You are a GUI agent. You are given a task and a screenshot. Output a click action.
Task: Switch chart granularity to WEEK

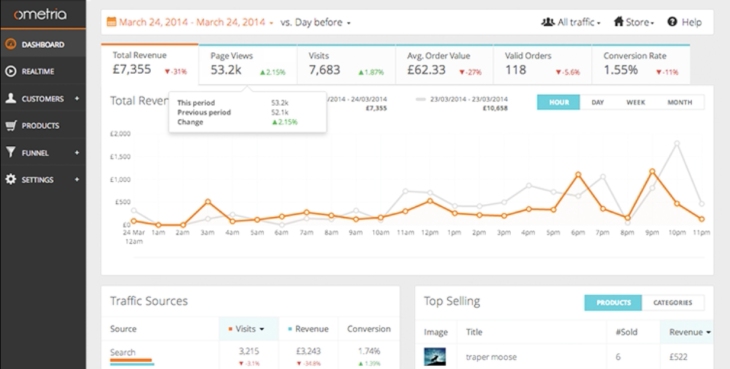pyautogui.click(x=635, y=102)
